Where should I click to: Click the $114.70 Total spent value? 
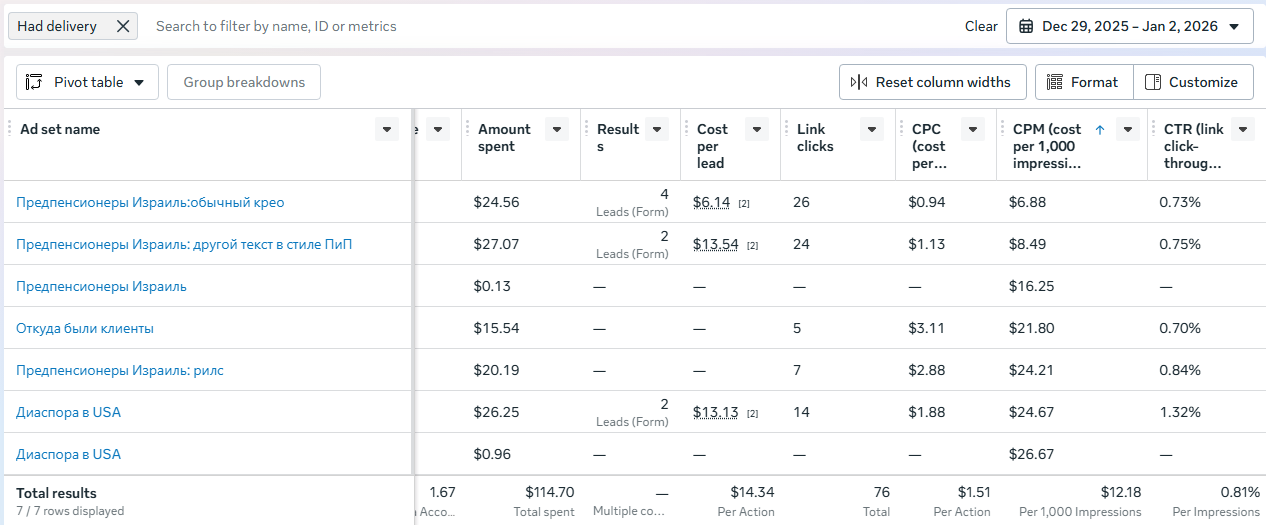pyautogui.click(x=550, y=492)
